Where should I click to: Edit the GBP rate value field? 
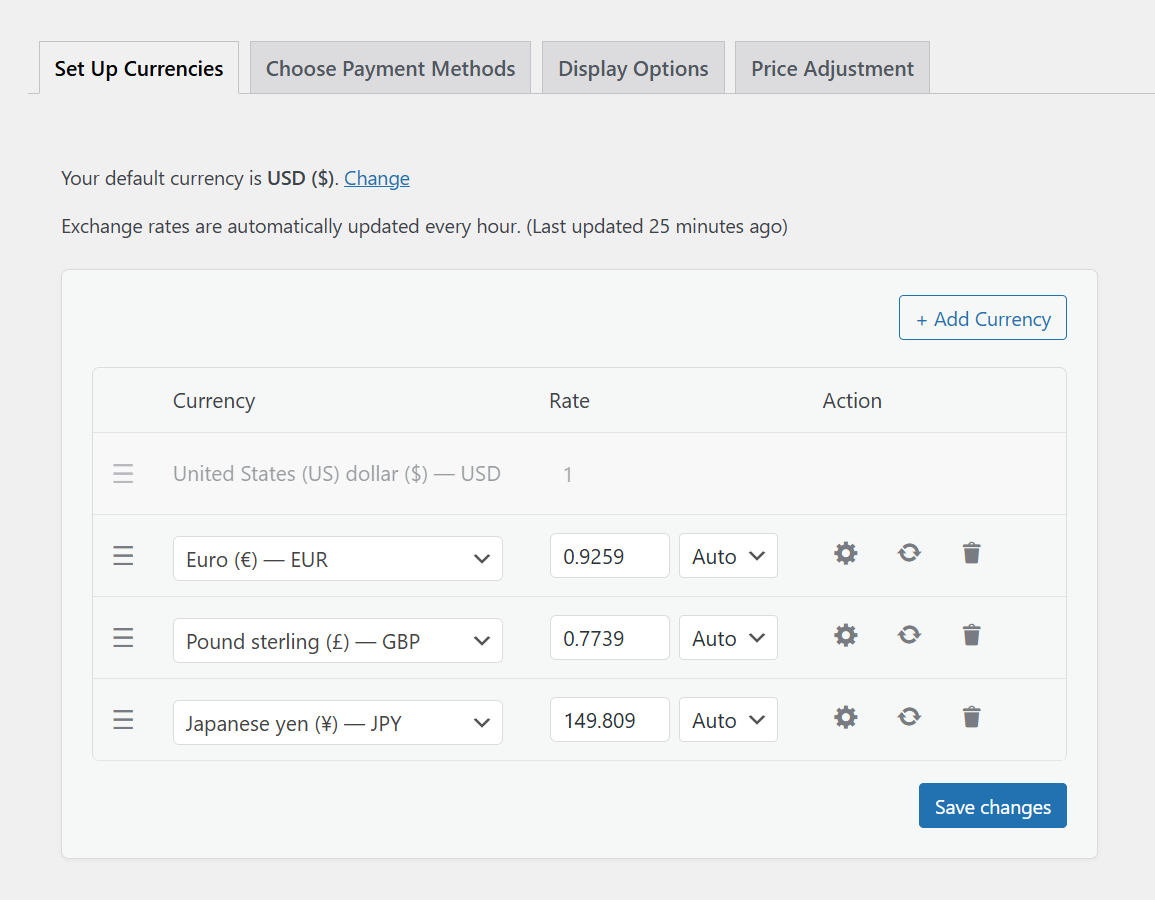click(x=609, y=637)
